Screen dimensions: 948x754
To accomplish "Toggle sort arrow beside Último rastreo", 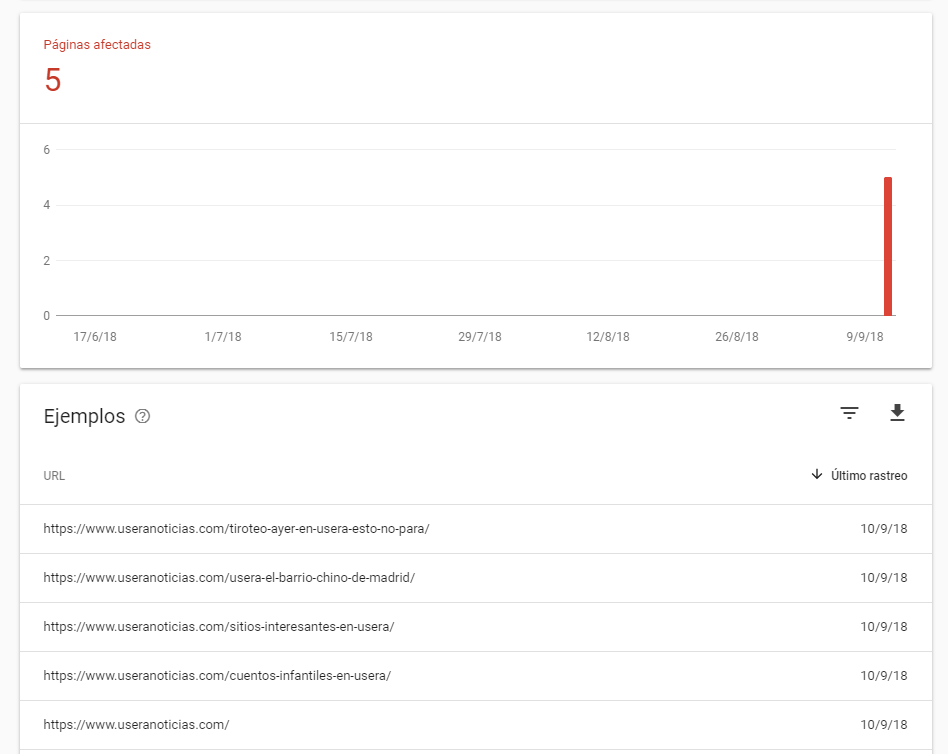I will click(817, 475).
